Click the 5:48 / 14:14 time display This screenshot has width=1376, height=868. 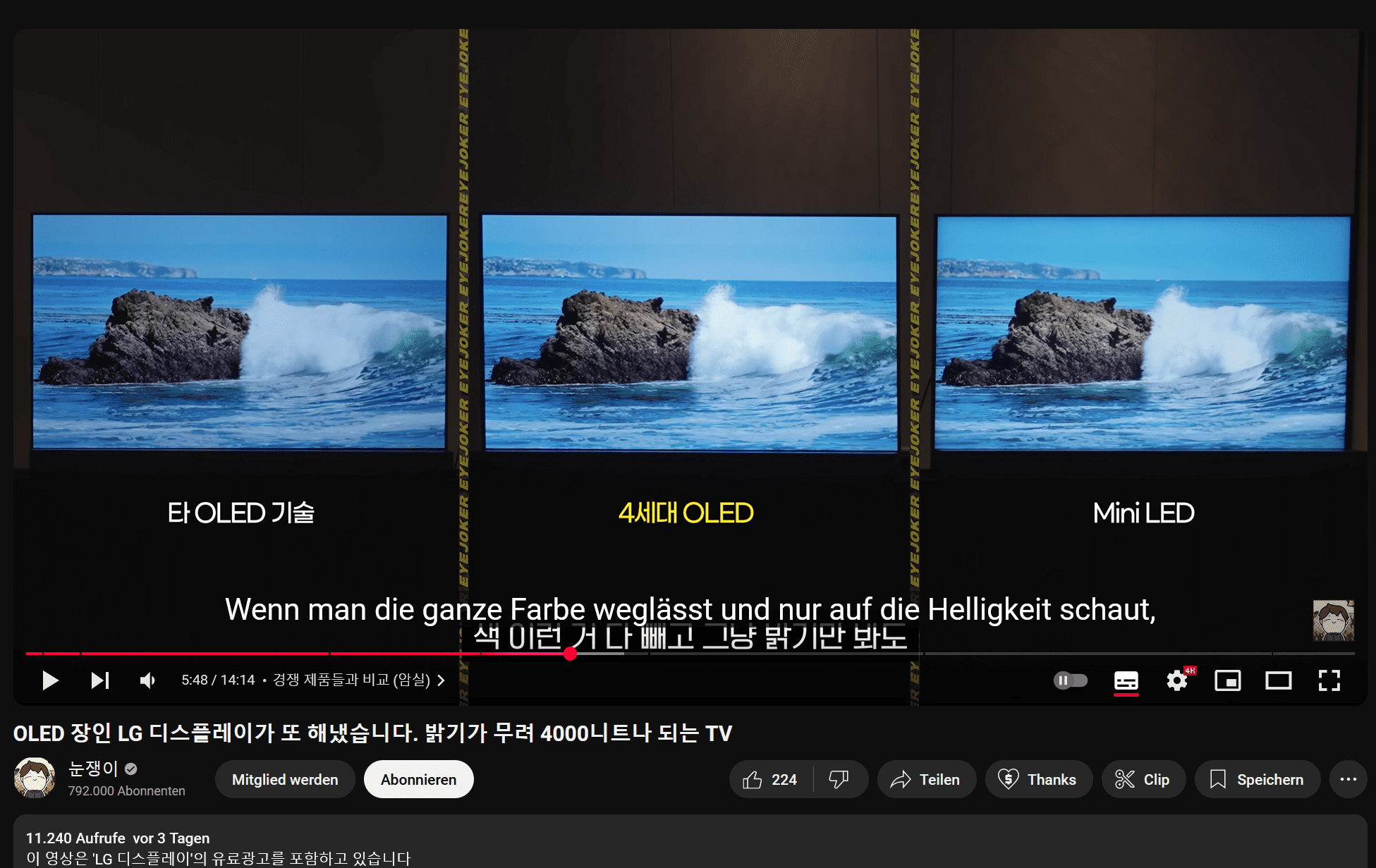tap(218, 680)
